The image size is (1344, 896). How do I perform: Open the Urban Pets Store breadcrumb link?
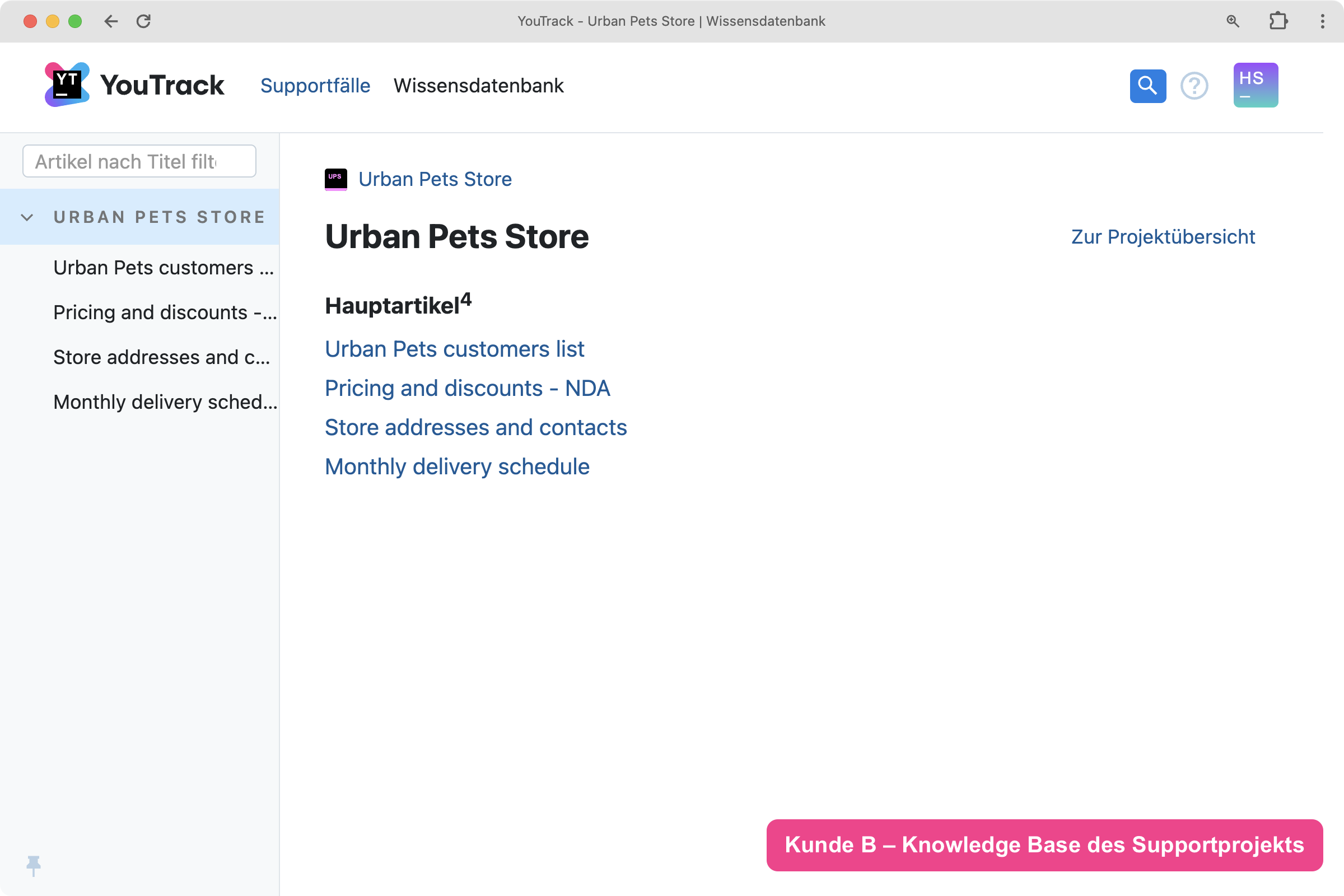[x=435, y=179]
